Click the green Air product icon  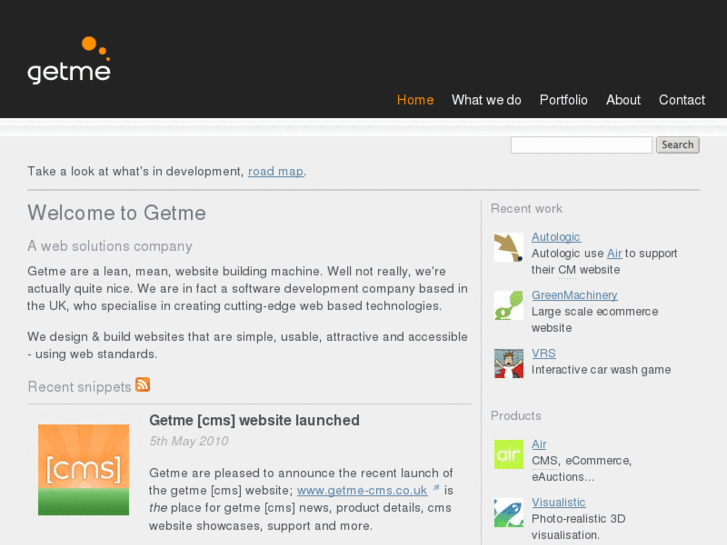[x=509, y=454]
